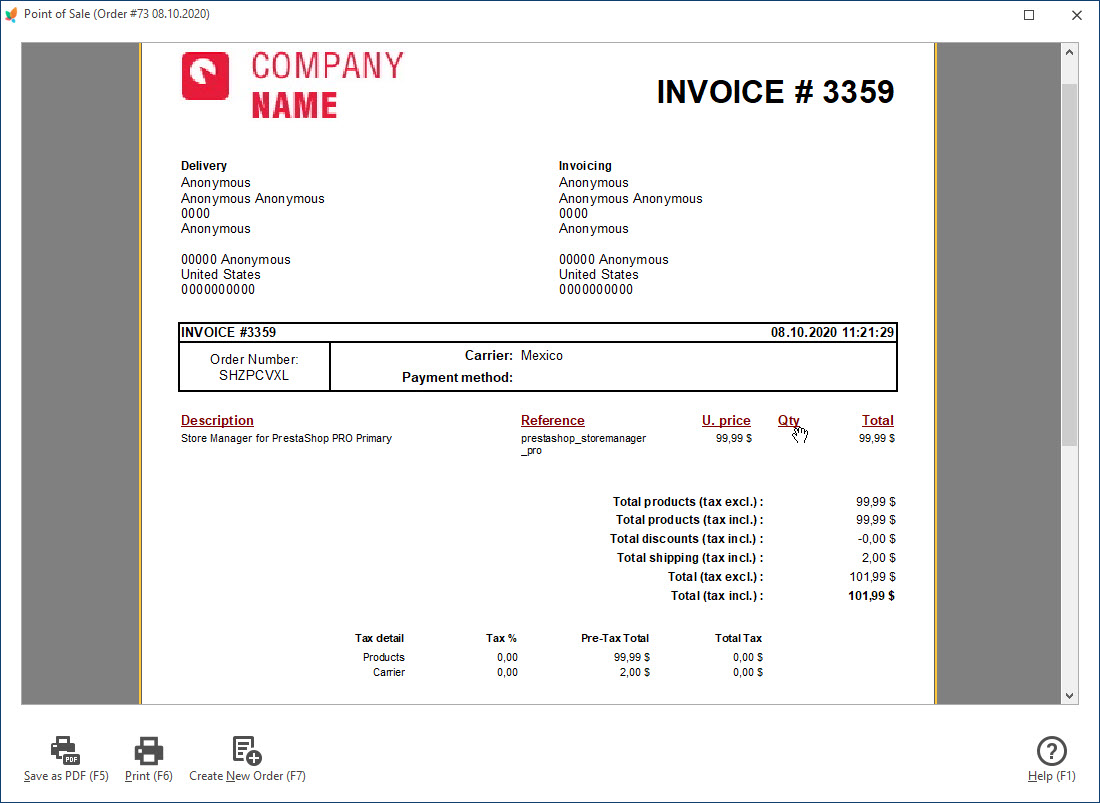Click Total (tax excl.) label
The image size is (1100, 803).
[716, 576]
